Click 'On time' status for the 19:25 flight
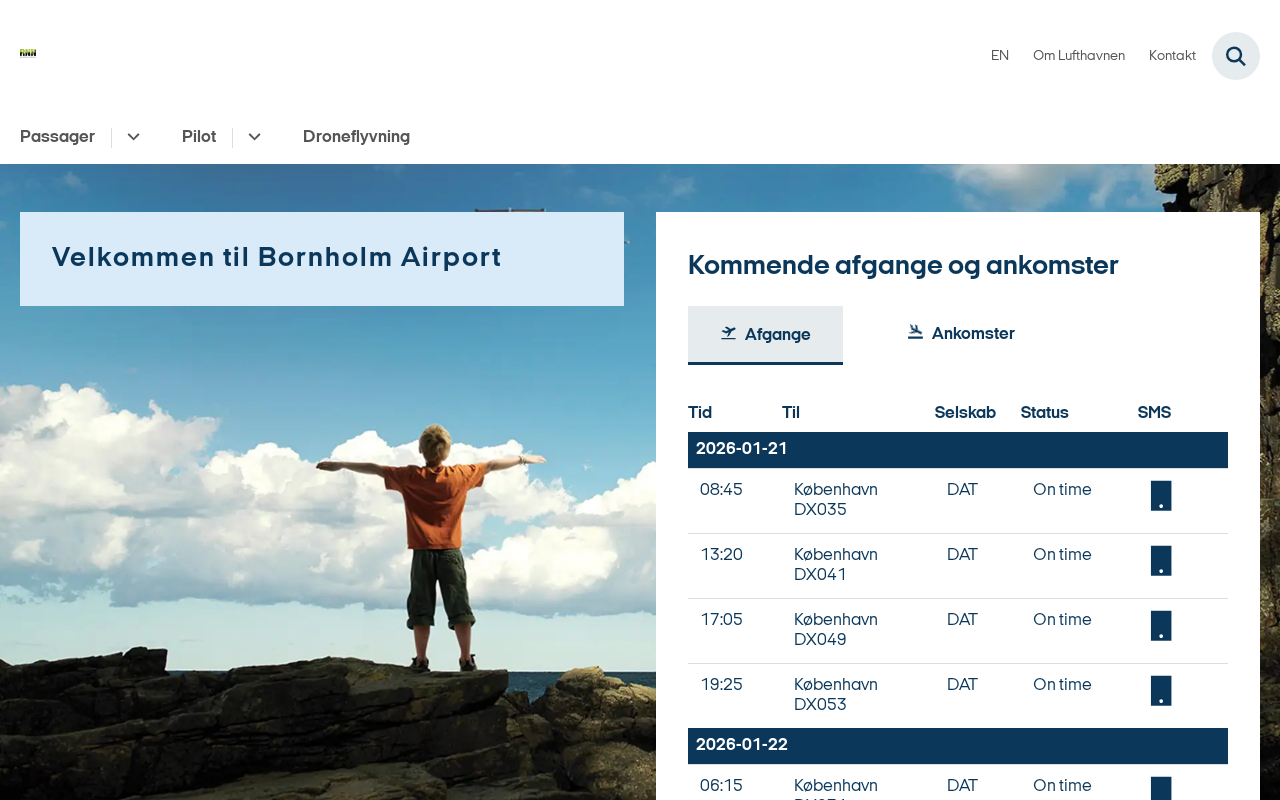The height and width of the screenshot is (800, 1280). click(x=1062, y=685)
